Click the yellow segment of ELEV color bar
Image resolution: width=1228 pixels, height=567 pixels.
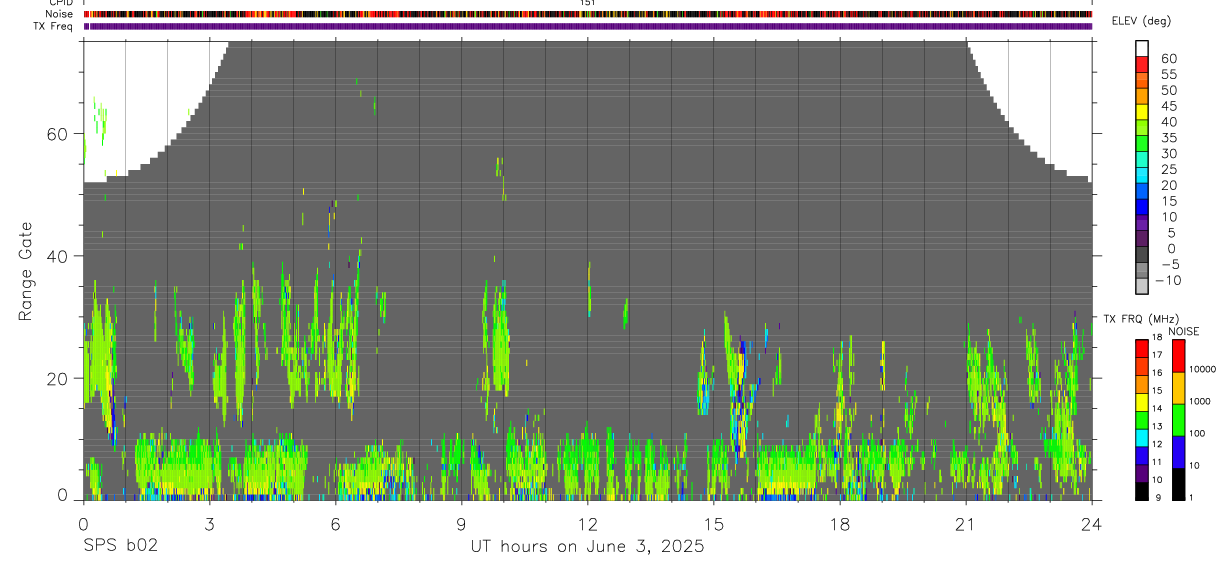1142,112
